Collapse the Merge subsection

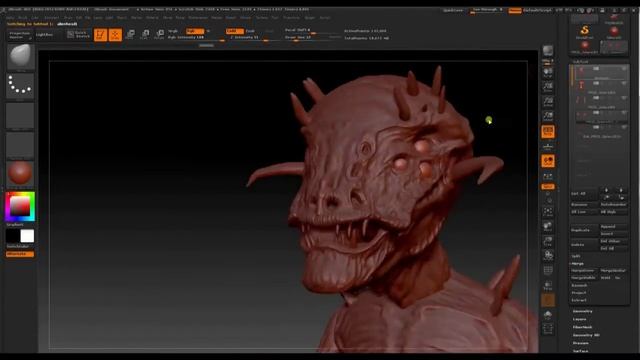[x=577, y=264]
